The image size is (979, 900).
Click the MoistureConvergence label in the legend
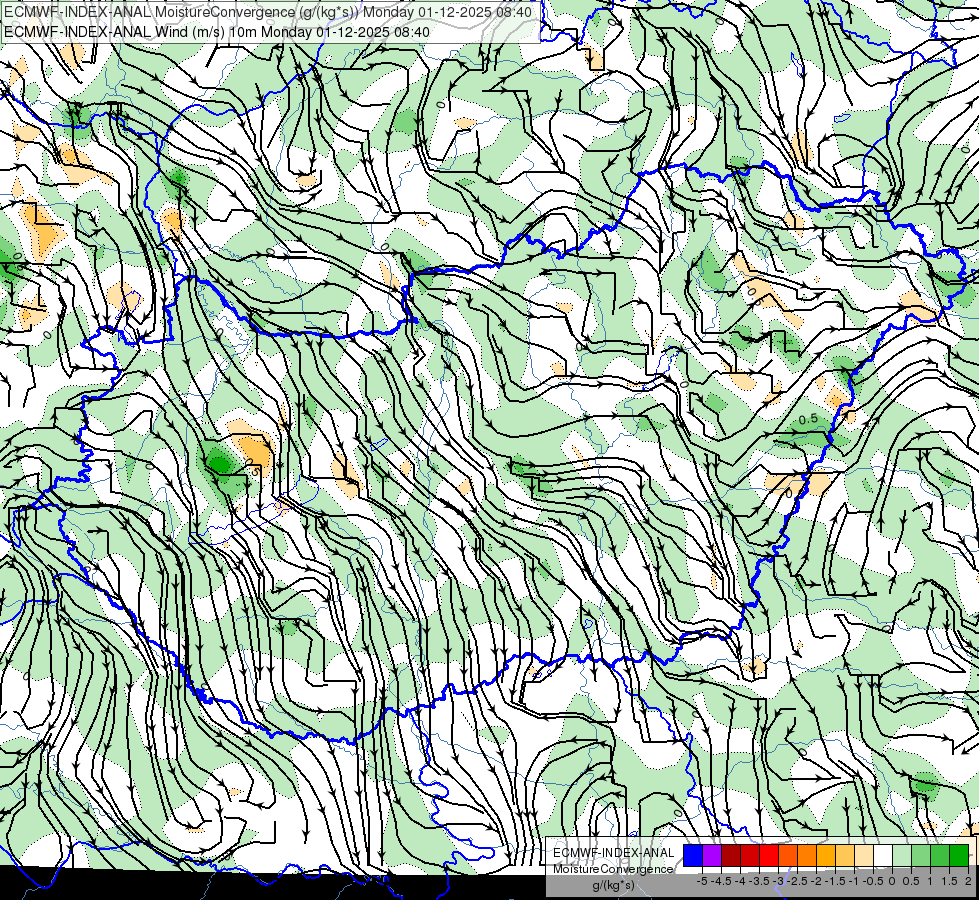(x=613, y=869)
